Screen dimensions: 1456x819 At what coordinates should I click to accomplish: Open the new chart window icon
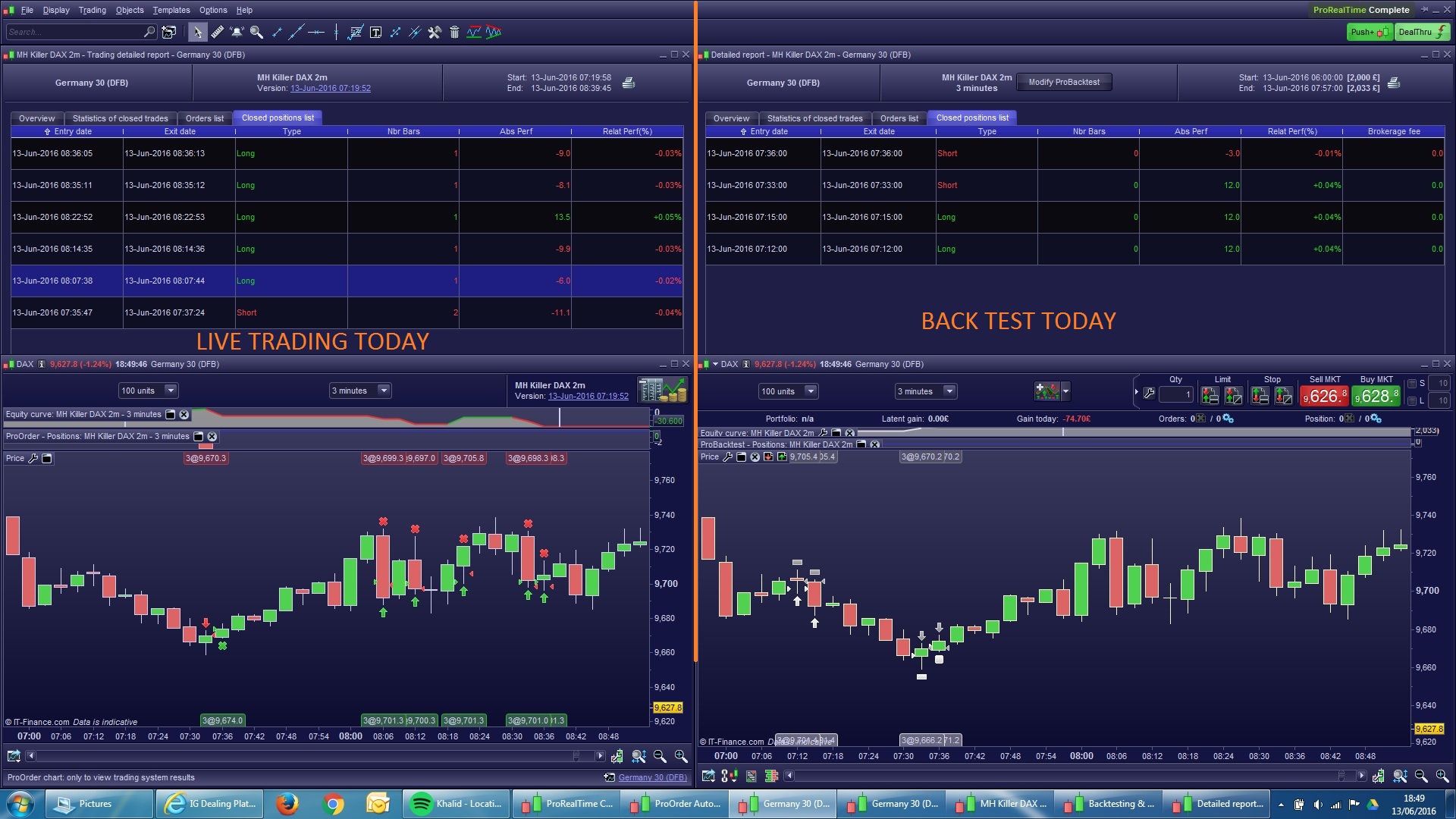point(169,32)
